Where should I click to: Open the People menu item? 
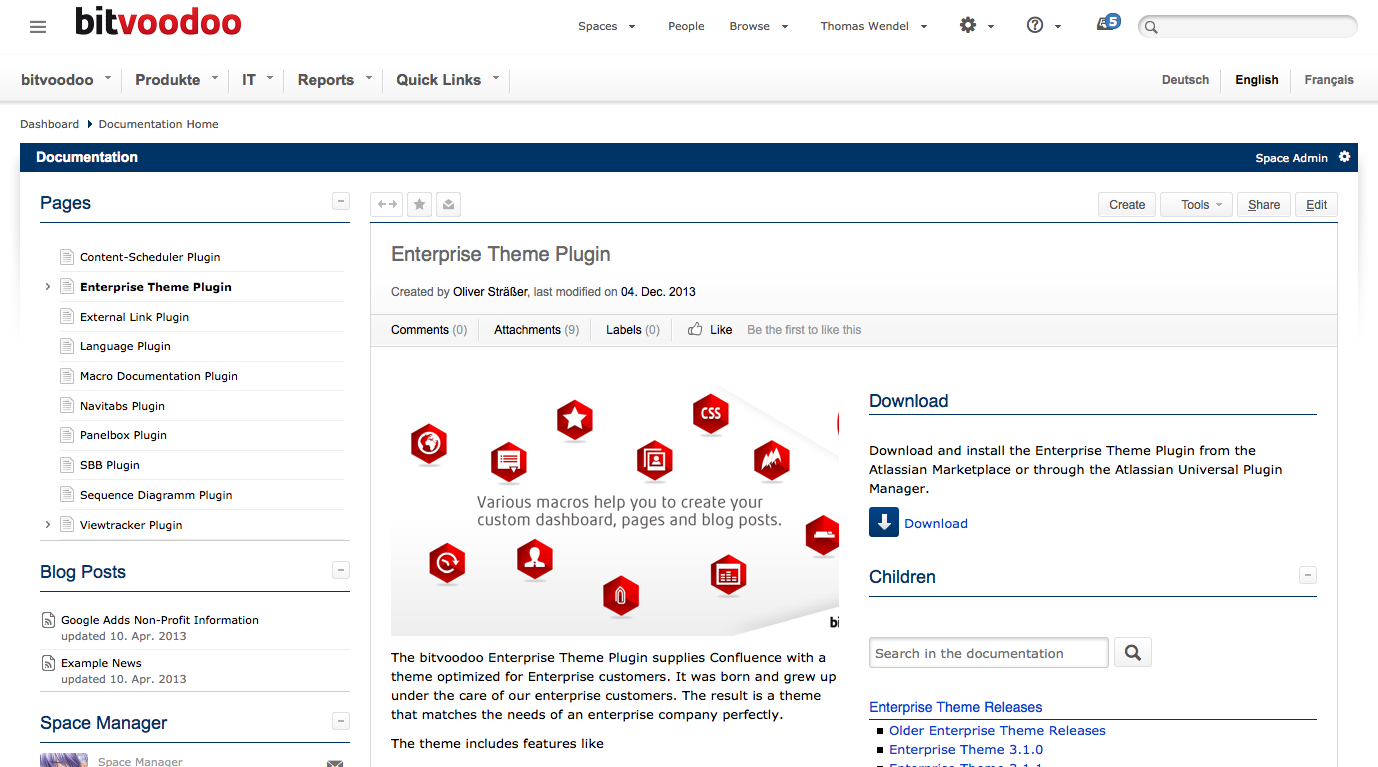point(686,26)
